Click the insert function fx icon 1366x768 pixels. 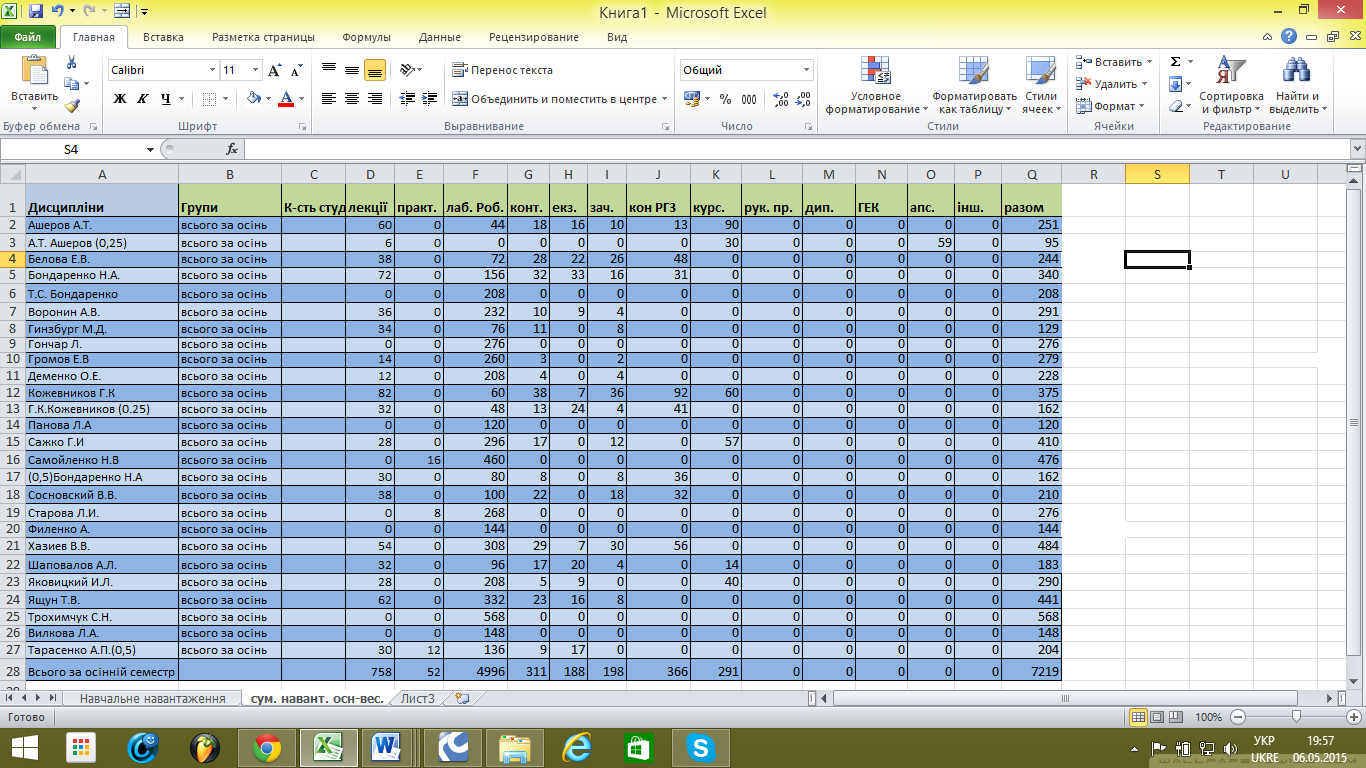[232, 149]
